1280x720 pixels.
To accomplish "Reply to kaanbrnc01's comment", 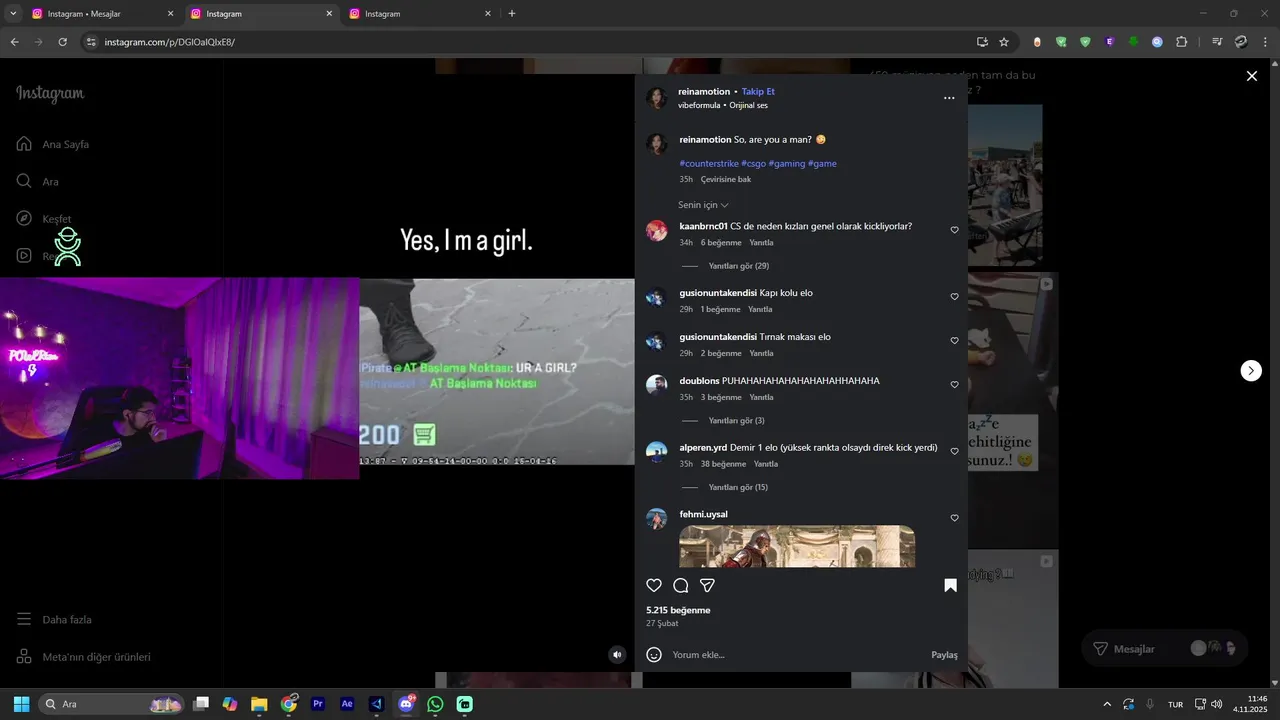I will [x=761, y=243].
